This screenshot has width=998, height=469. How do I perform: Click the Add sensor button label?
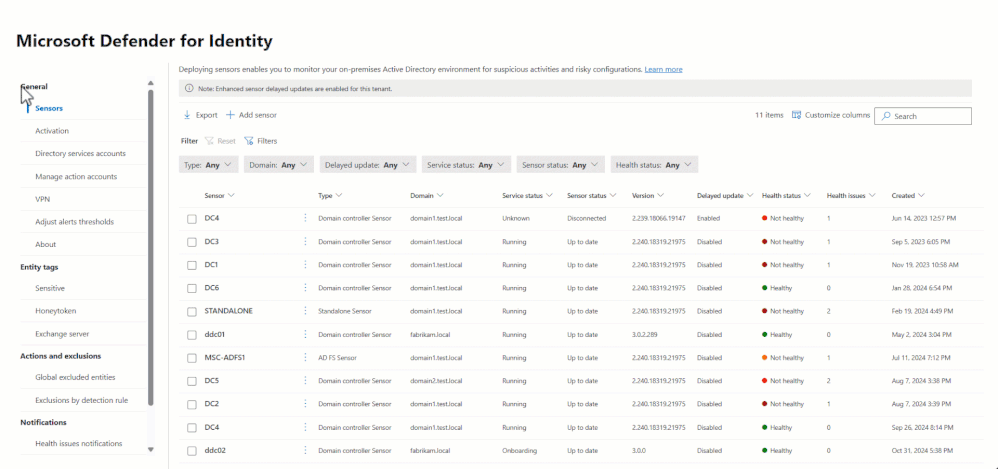coord(258,115)
